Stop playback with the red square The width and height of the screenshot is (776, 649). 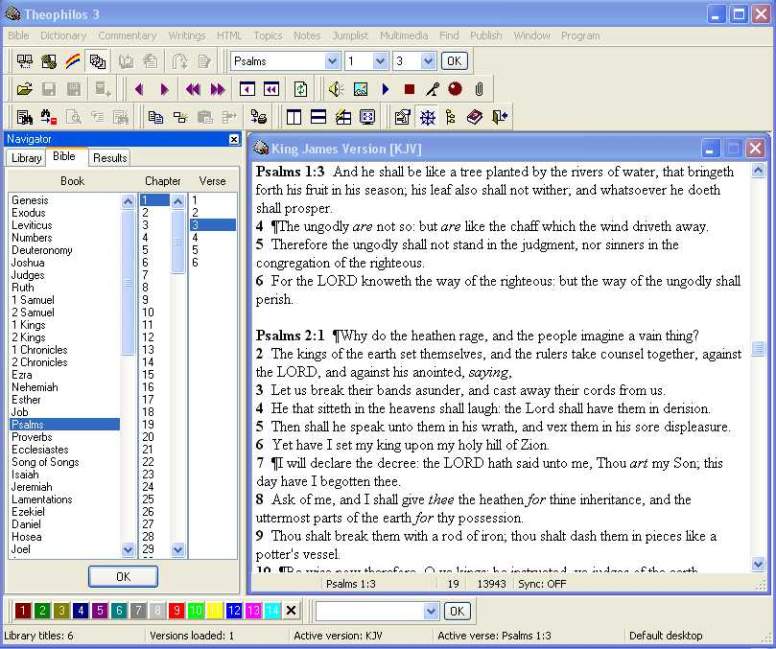tap(409, 89)
